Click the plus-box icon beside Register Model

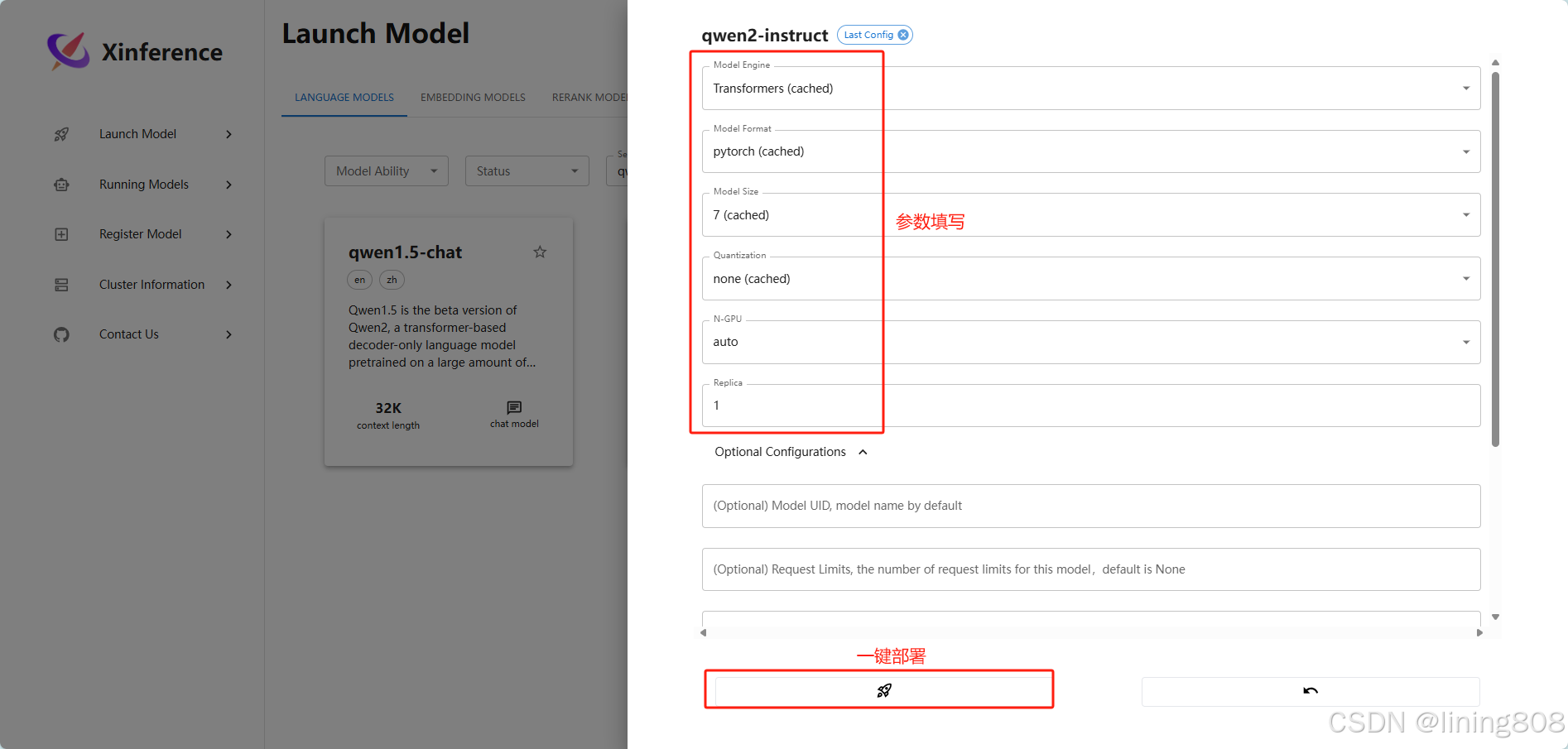coord(61,234)
